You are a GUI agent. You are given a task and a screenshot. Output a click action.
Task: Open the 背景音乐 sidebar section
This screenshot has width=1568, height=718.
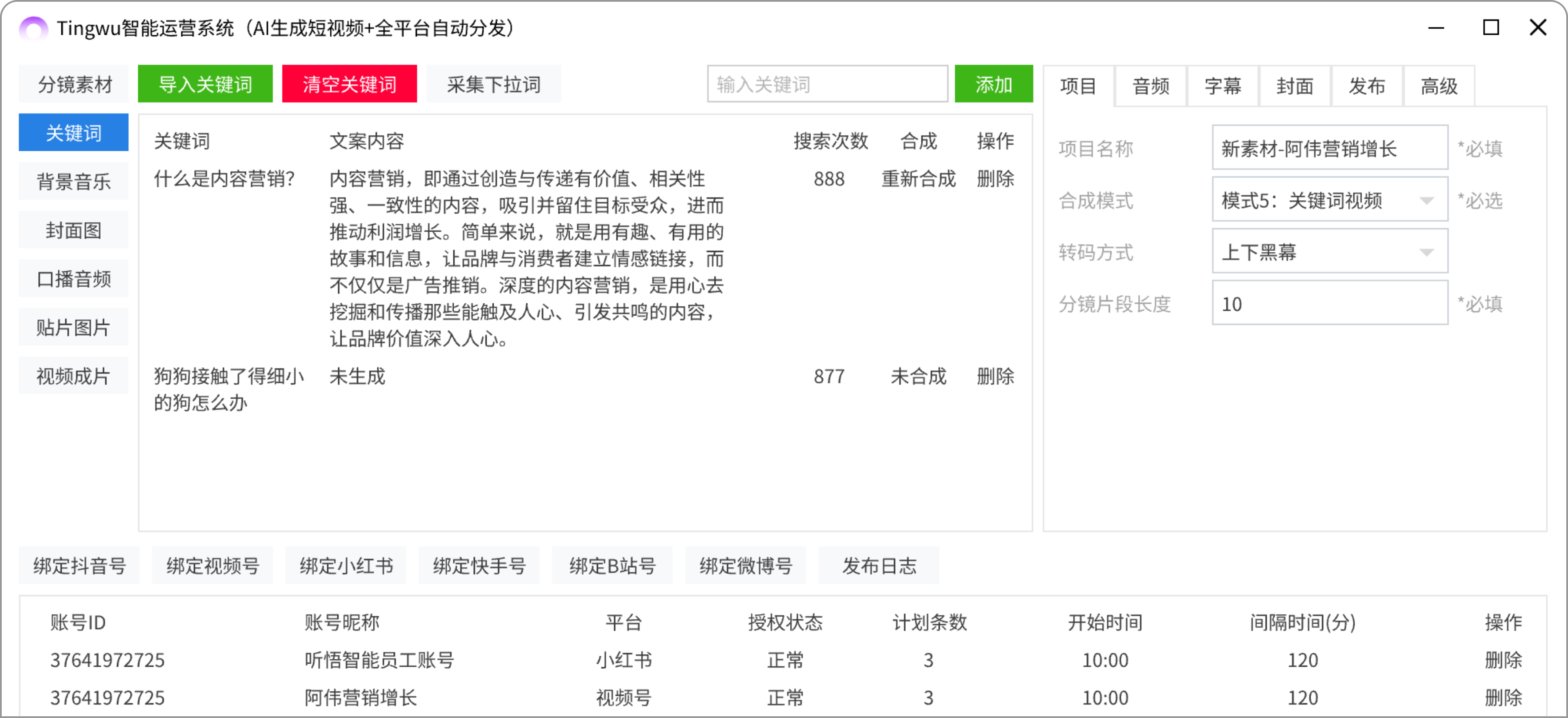pos(73,182)
